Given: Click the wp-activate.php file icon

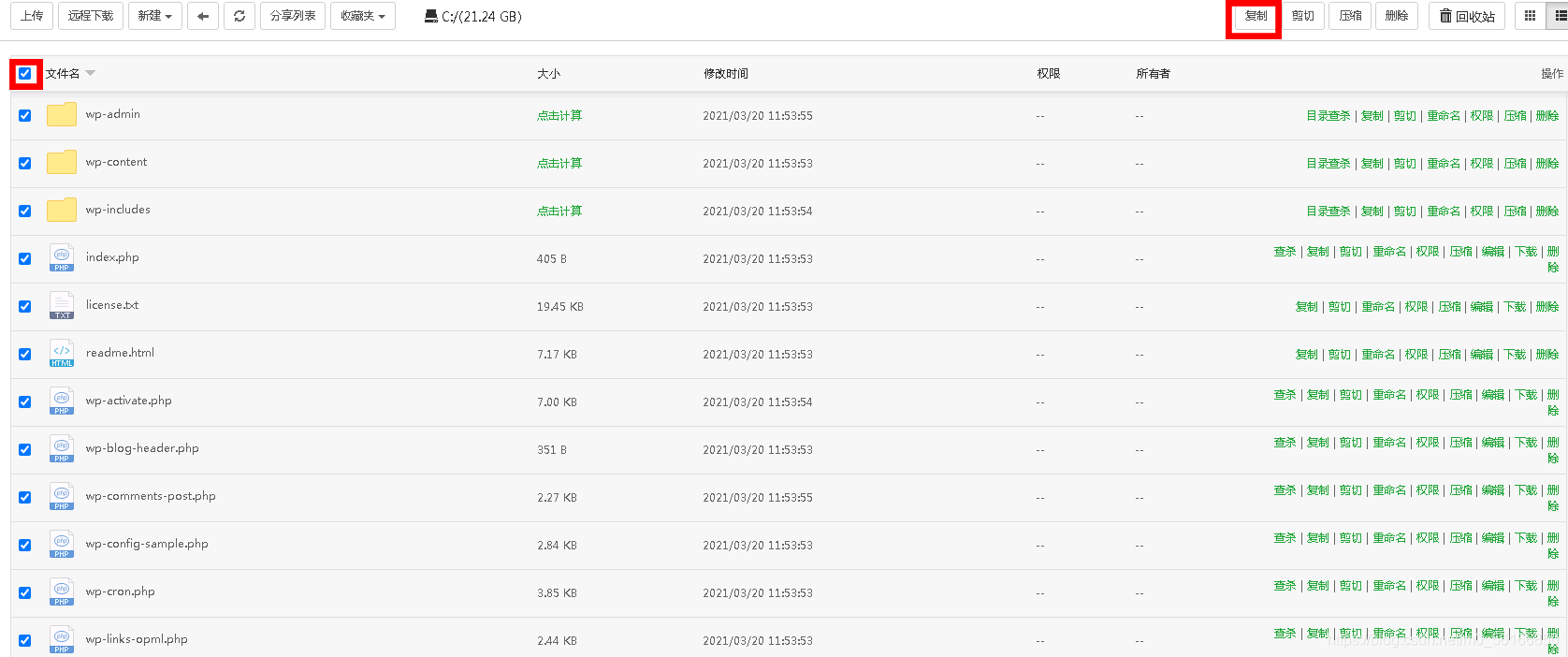Looking at the screenshot, I should pyautogui.click(x=62, y=401).
